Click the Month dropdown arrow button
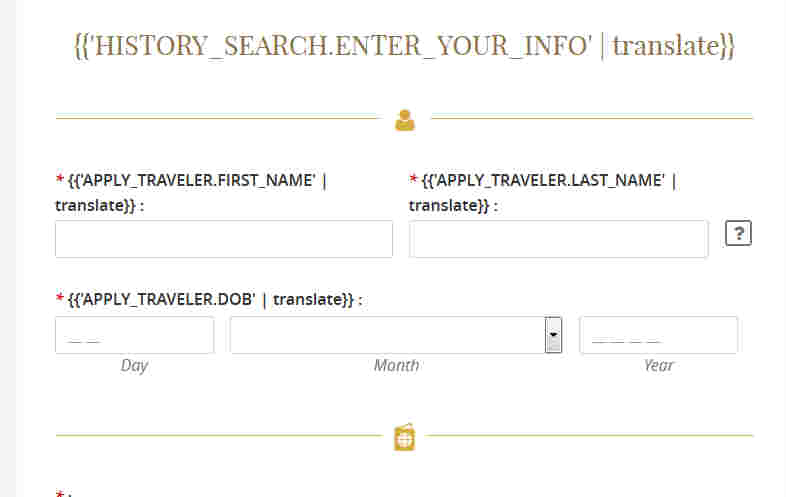Viewport: 786px width, 497px height. point(553,335)
